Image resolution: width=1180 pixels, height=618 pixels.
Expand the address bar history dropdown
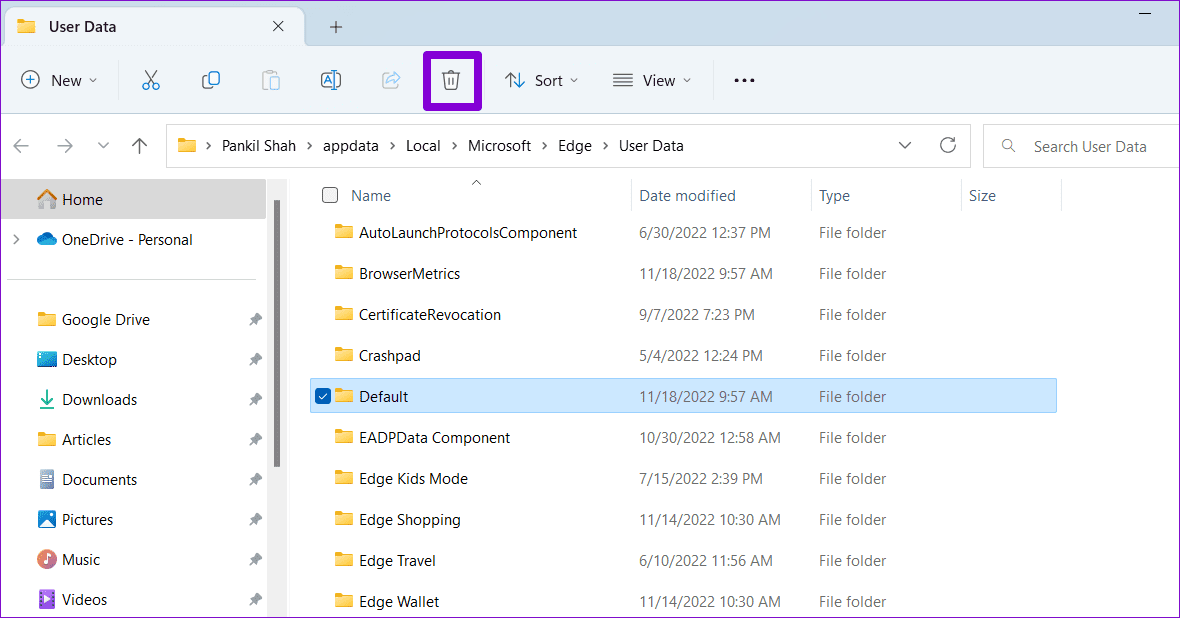pyautogui.click(x=905, y=146)
